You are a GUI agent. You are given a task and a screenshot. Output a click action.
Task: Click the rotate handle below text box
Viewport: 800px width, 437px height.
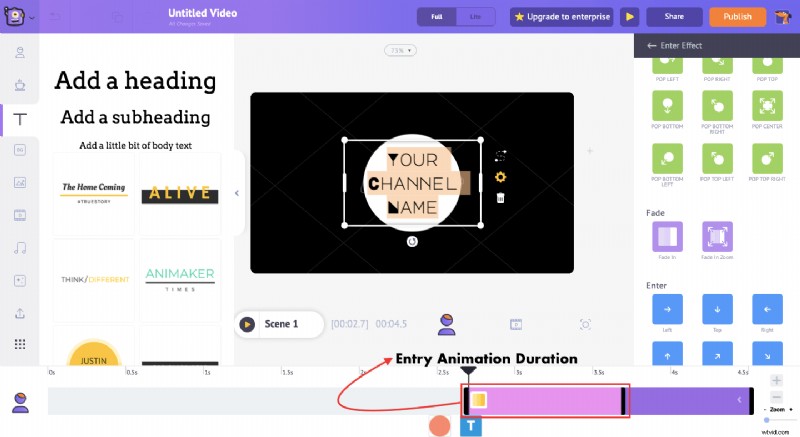pyautogui.click(x=412, y=241)
